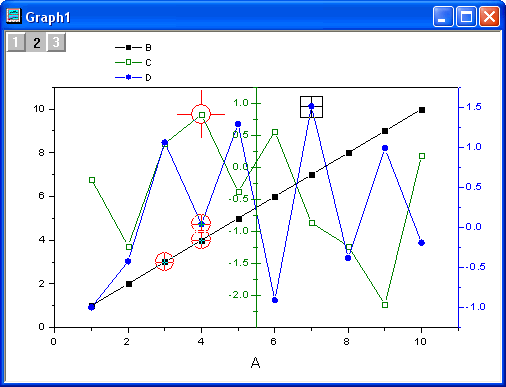Select red marker at point 3 on line B

coord(165,262)
